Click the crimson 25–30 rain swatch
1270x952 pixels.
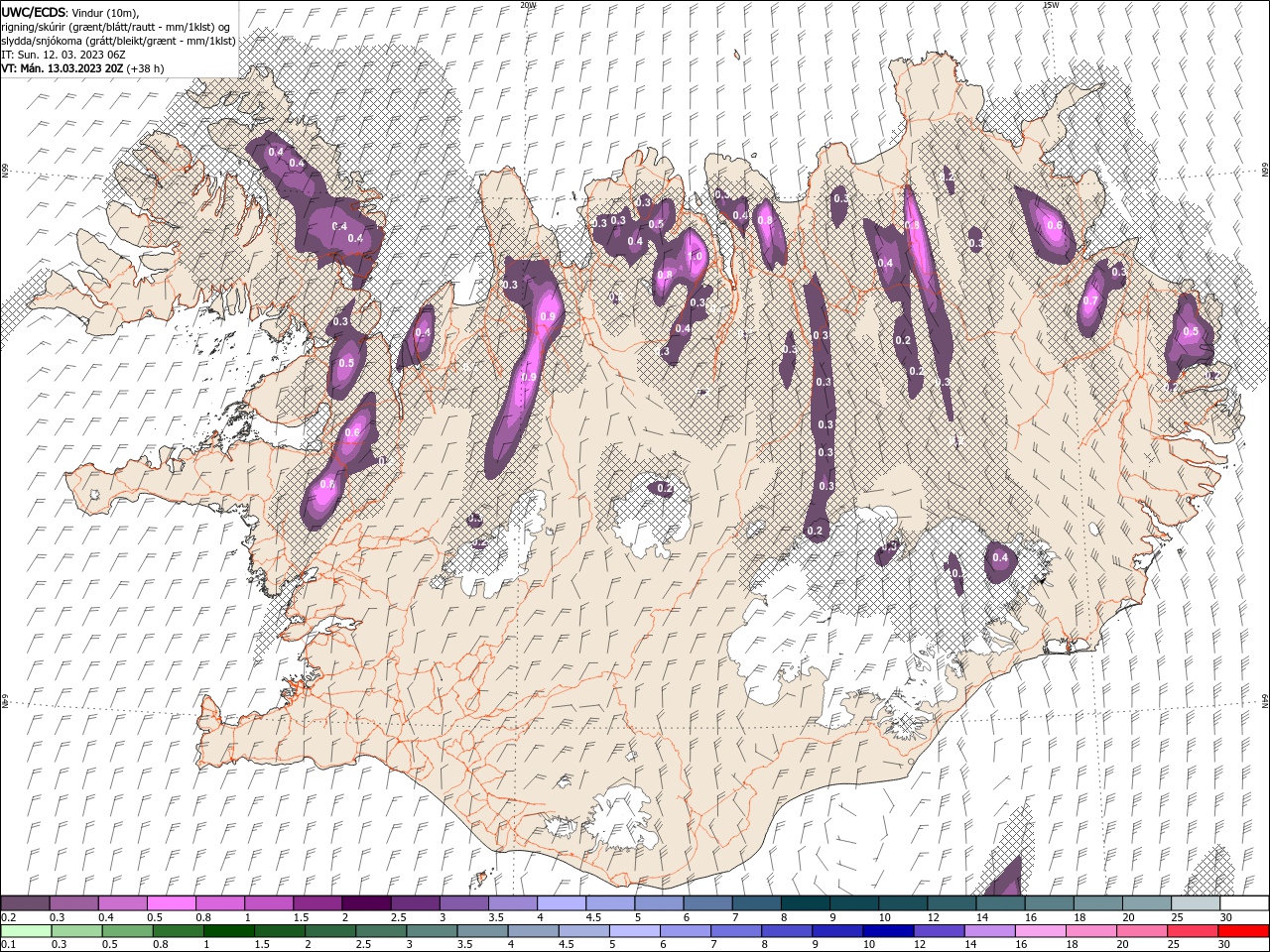pos(1193,930)
